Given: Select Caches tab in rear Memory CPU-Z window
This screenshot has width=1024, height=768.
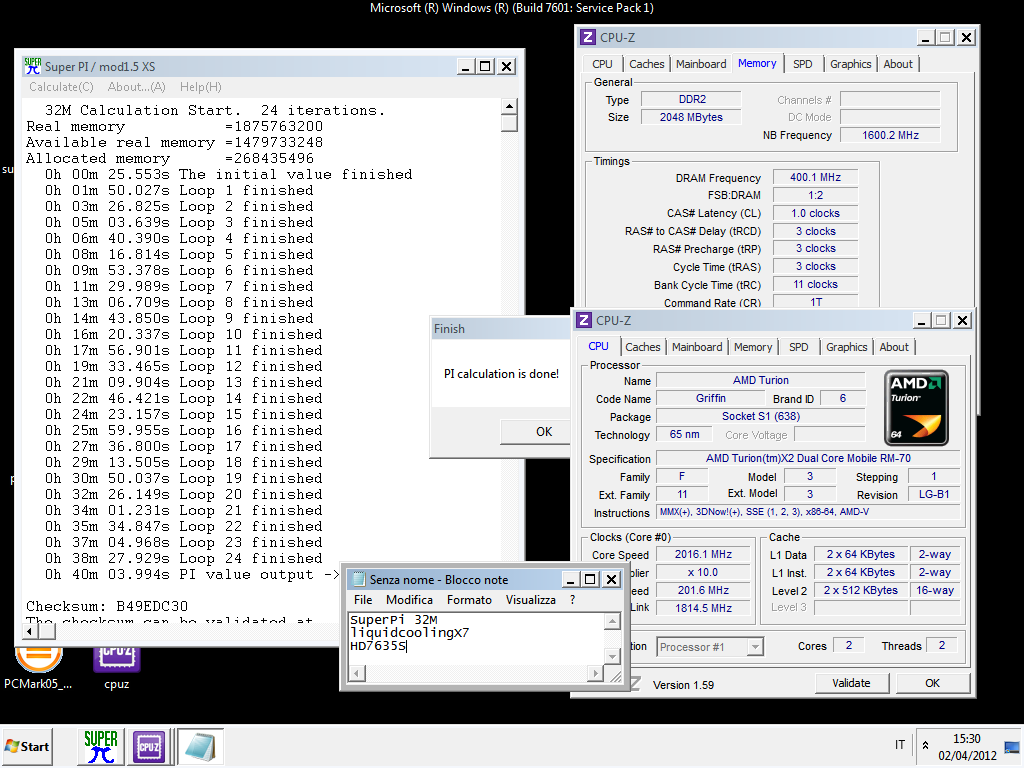Looking at the screenshot, I should tap(647, 64).
